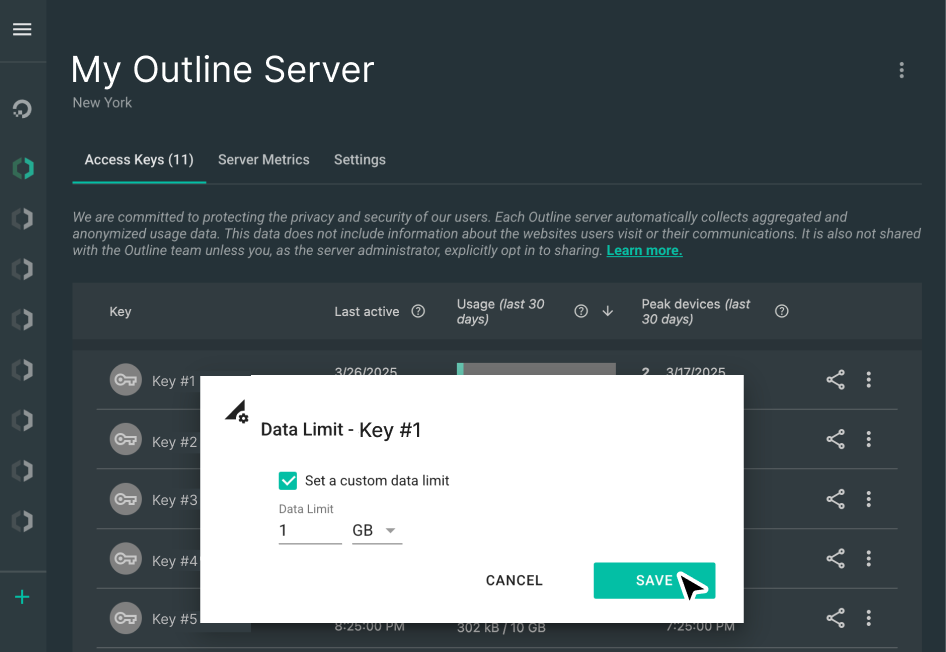Click the add server plus icon
The width and height of the screenshot is (946, 652).
pos(22,596)
